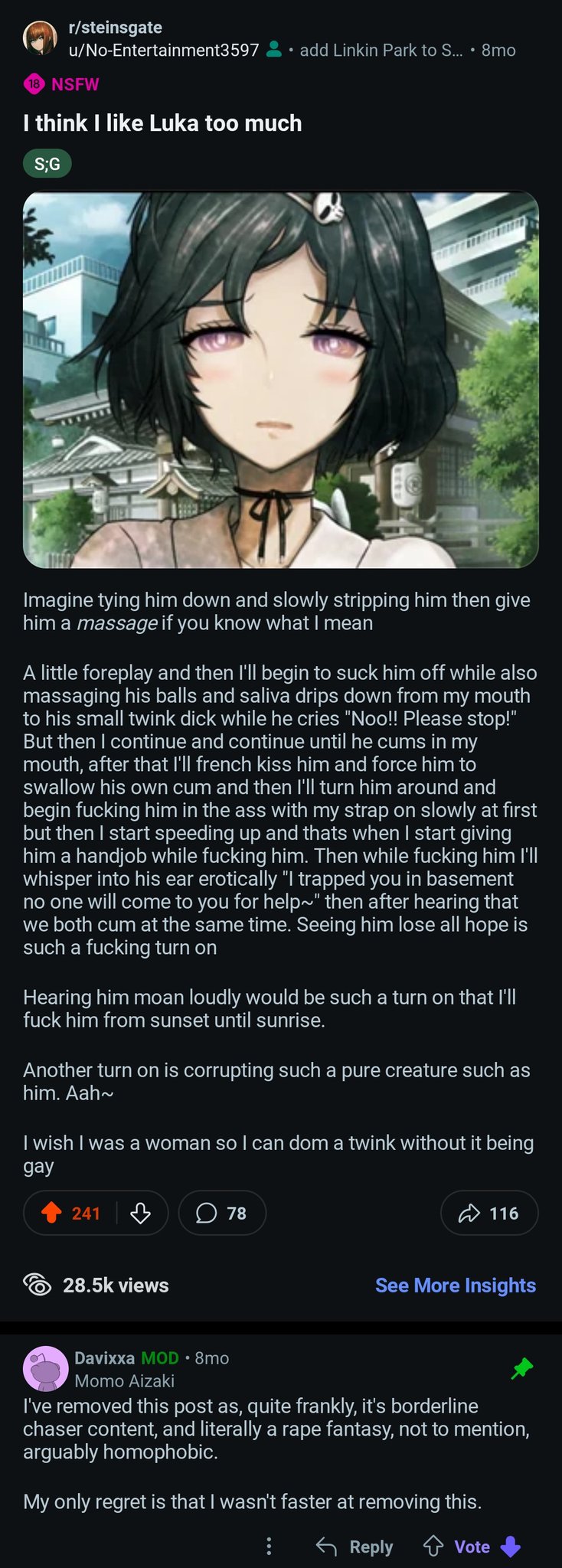Tap the green profile icon beside the username
Image resolution: width=562 pixels, height=1568 pixels.
(273, 51)
